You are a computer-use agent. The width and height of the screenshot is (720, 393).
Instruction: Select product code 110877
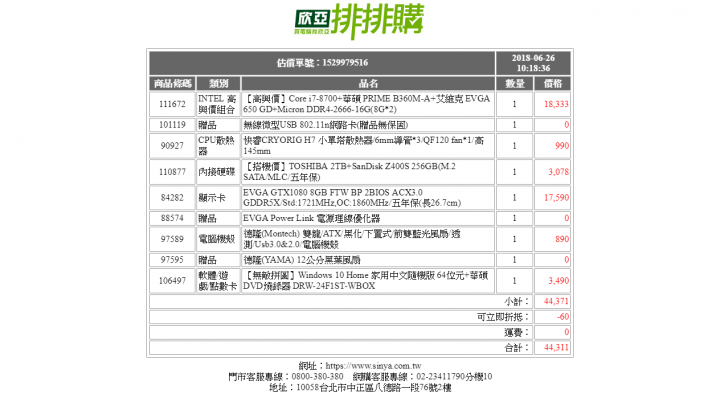[172, 172]
